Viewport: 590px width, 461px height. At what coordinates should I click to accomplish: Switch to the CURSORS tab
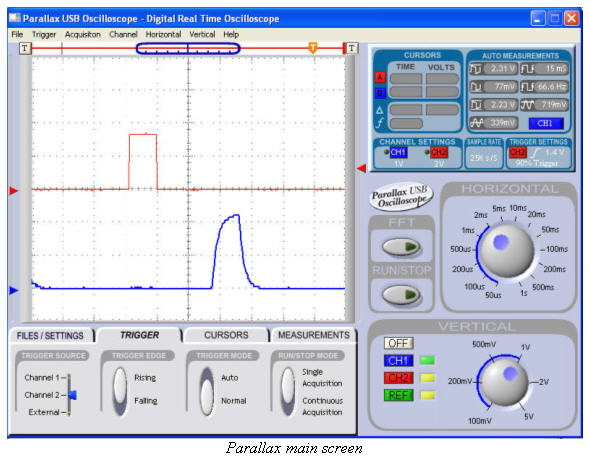coord(226,335)
